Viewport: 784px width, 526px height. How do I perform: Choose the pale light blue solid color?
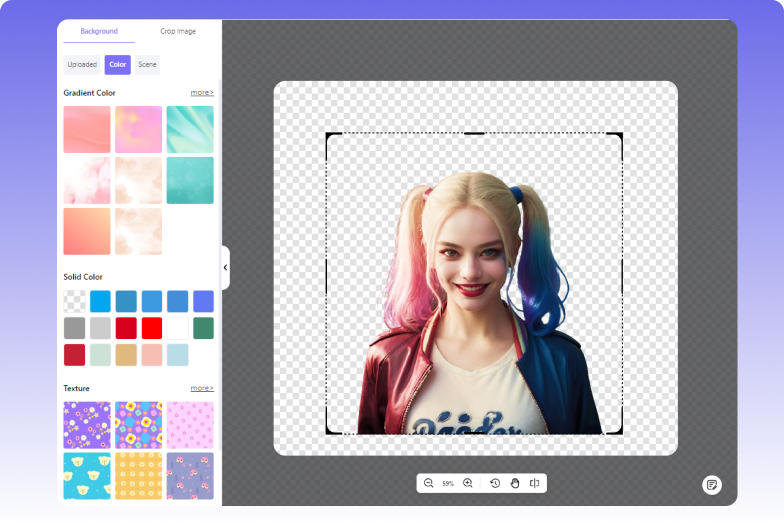178,354
